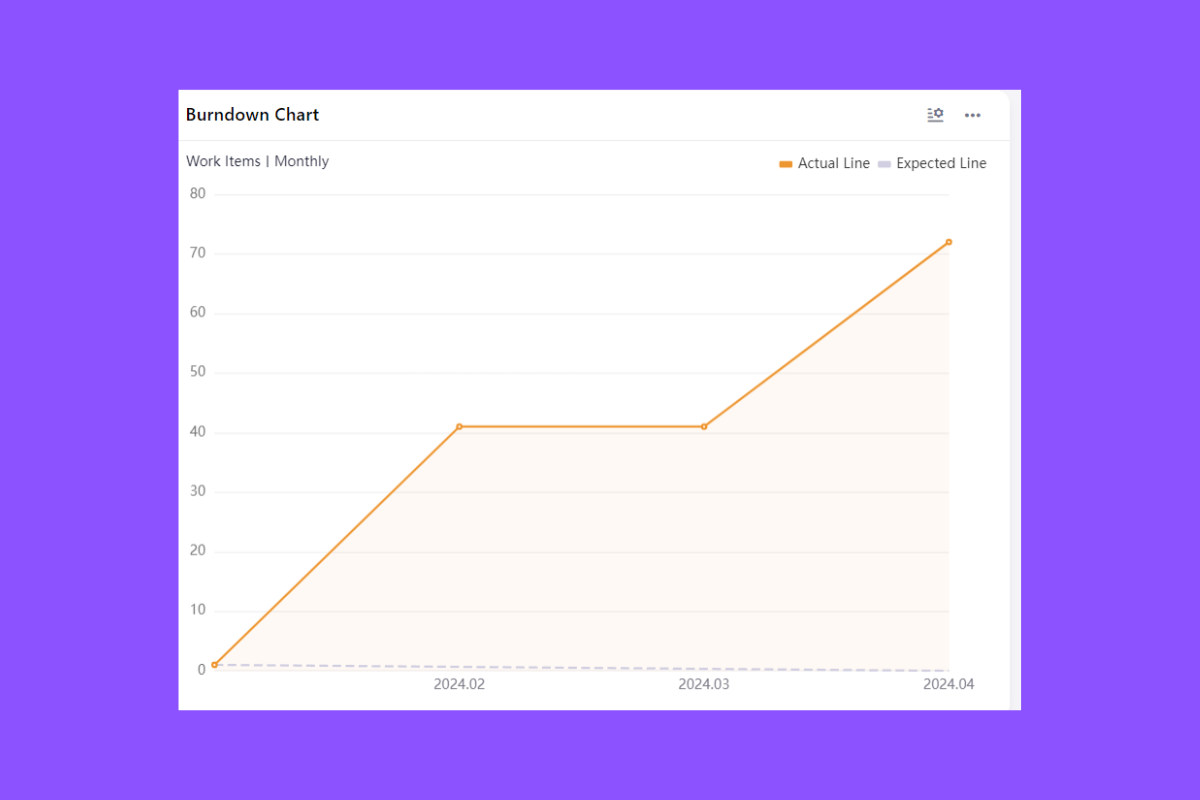Select the data point at 2024.02

click(x=459, y=425)
